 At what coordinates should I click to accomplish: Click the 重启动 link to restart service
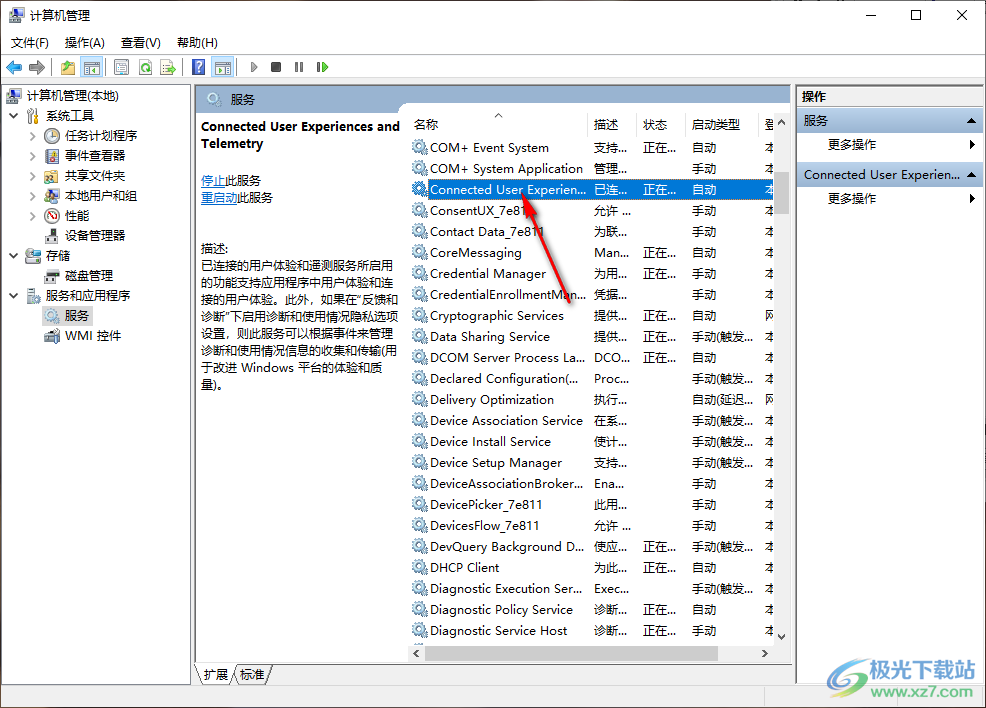pyautogui.click(x=219, y=198)
